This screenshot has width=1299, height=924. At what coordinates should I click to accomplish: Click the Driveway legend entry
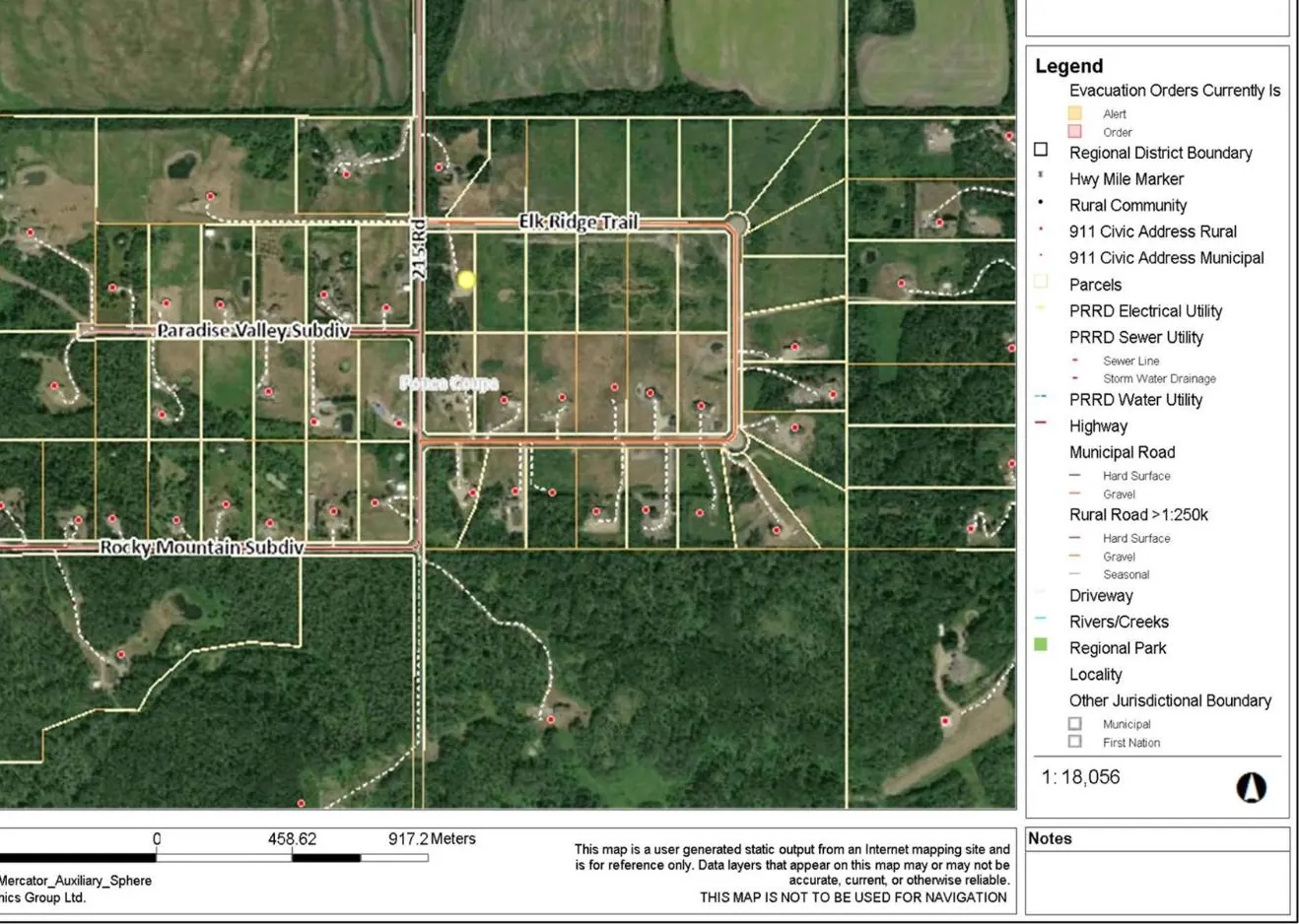coord(1101,596)
